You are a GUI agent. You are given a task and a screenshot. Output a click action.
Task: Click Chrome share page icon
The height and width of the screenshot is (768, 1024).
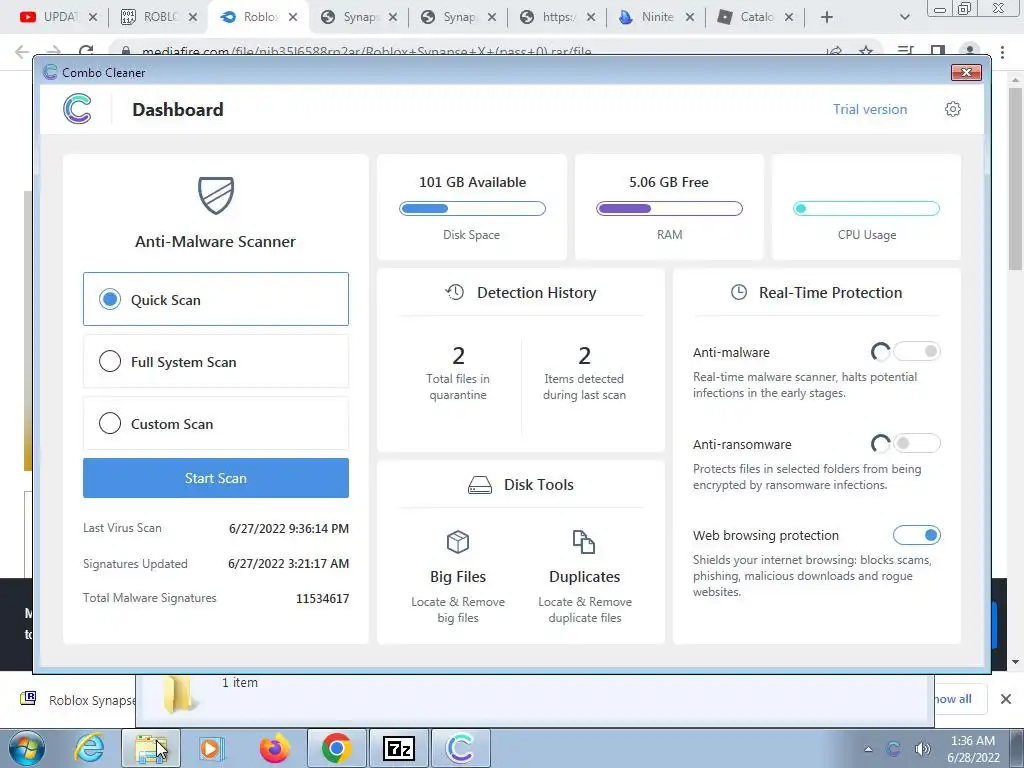click(x=834, y=51)
